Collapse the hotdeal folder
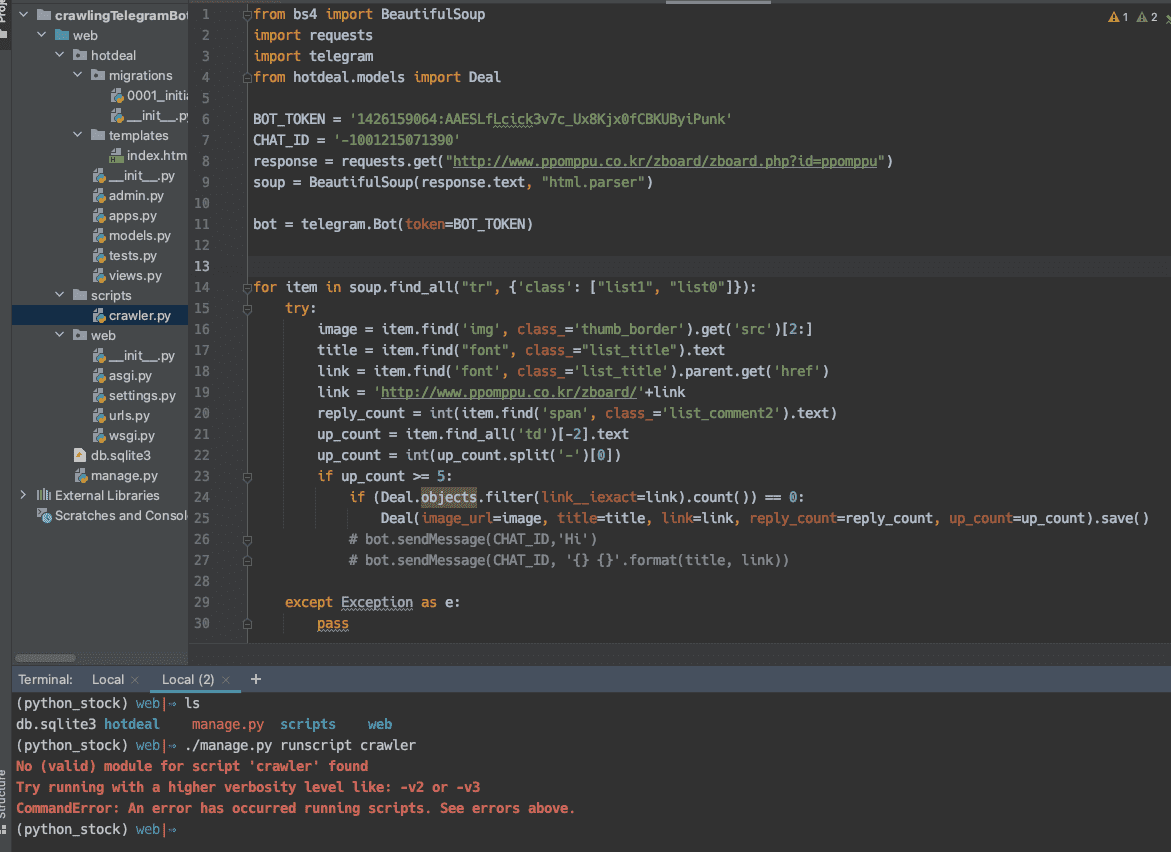The width and height of the screenshot is (1171, 852). pyautogui.click(x=59, y=56)
